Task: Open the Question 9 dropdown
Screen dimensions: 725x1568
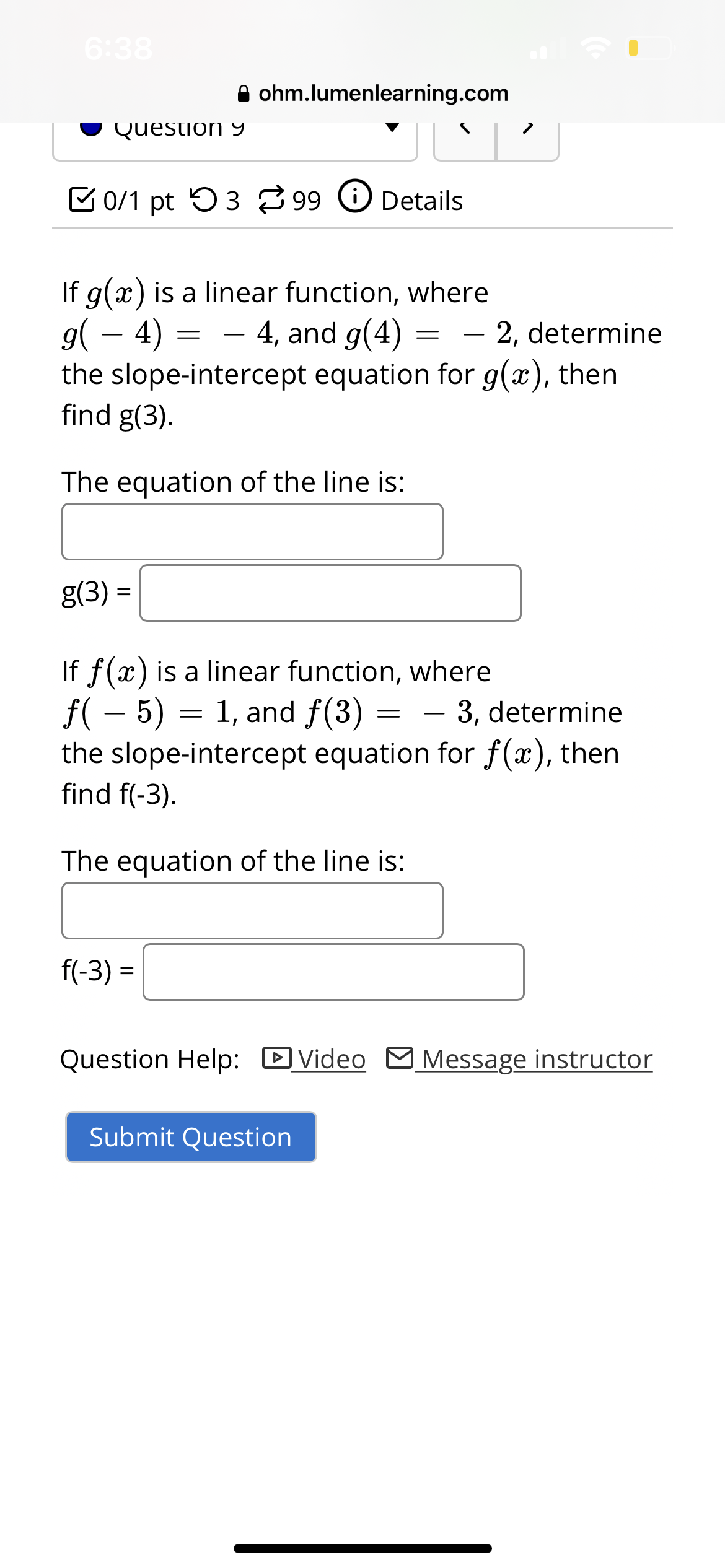Action: click(x=393, y=128)
